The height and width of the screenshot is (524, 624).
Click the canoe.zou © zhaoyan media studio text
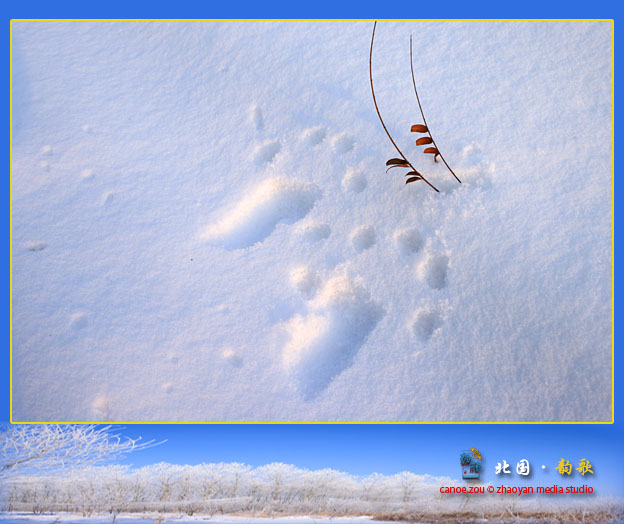(x=516, y=489)
